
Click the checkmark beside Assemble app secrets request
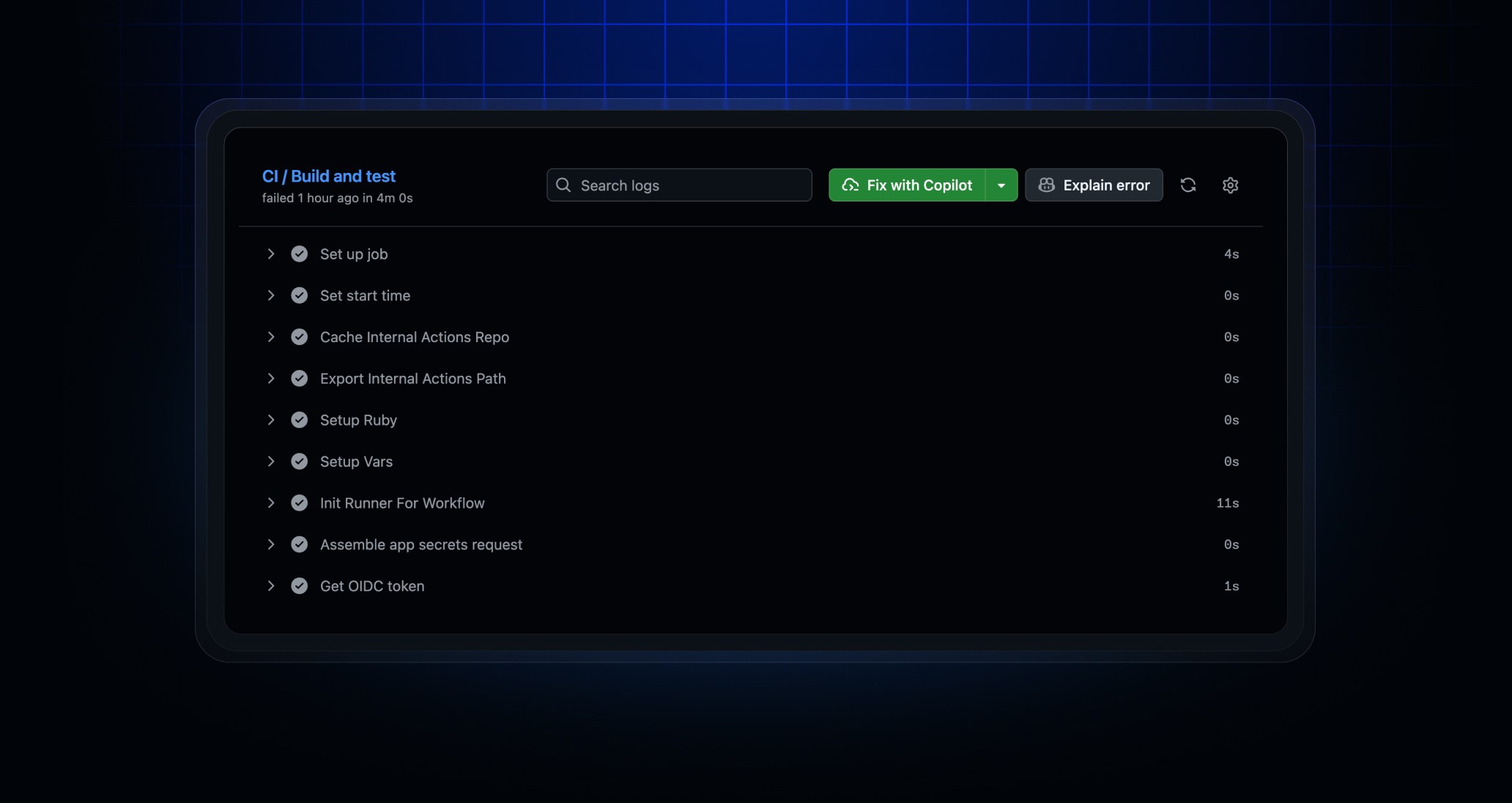[x=300, y=544]
